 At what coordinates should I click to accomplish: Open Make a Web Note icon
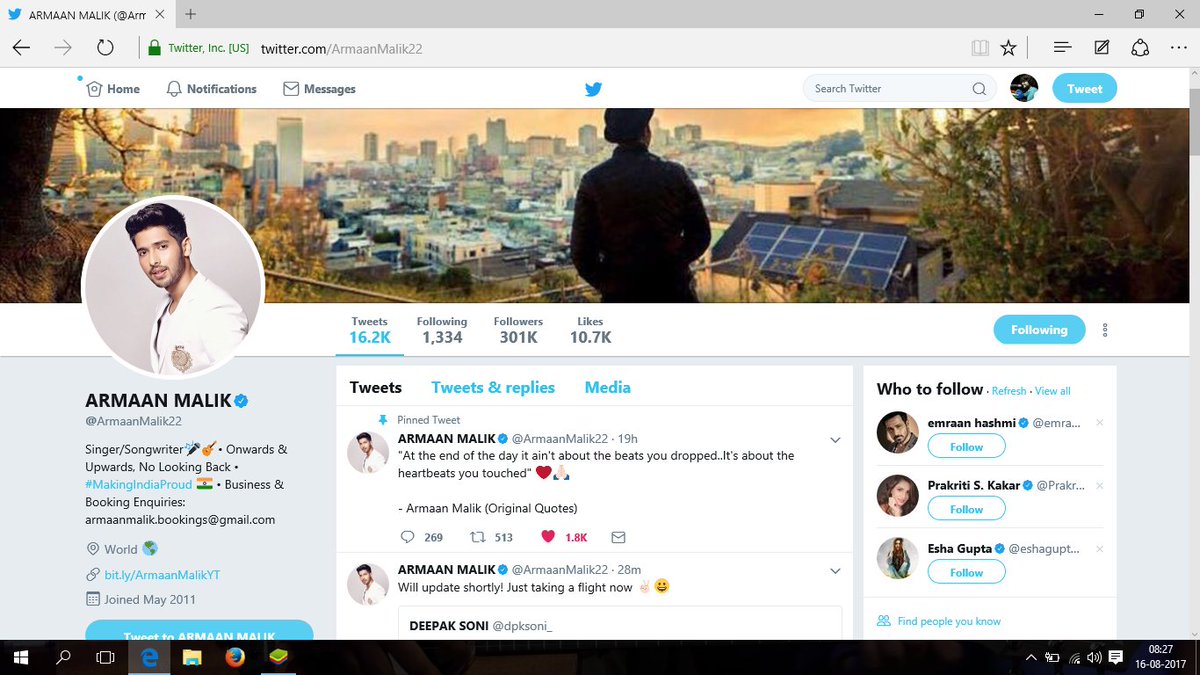(1101, 48)
